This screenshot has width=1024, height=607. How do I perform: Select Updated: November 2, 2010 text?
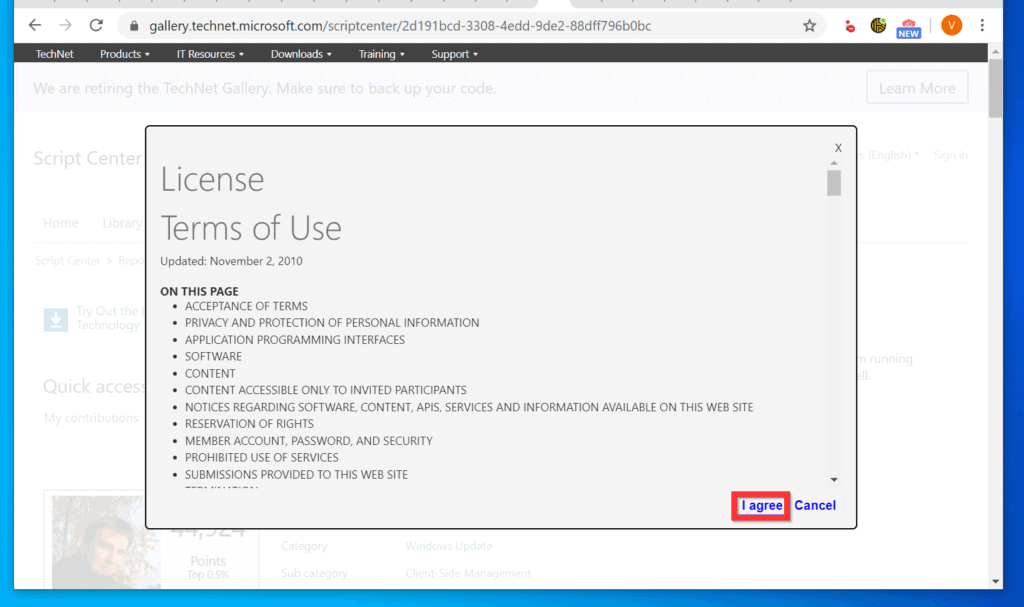pos(231,261)
